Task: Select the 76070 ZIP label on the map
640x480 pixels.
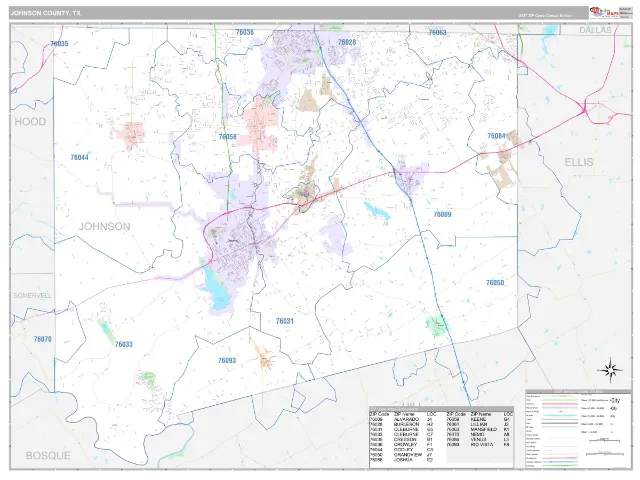Action: point(42,339)
